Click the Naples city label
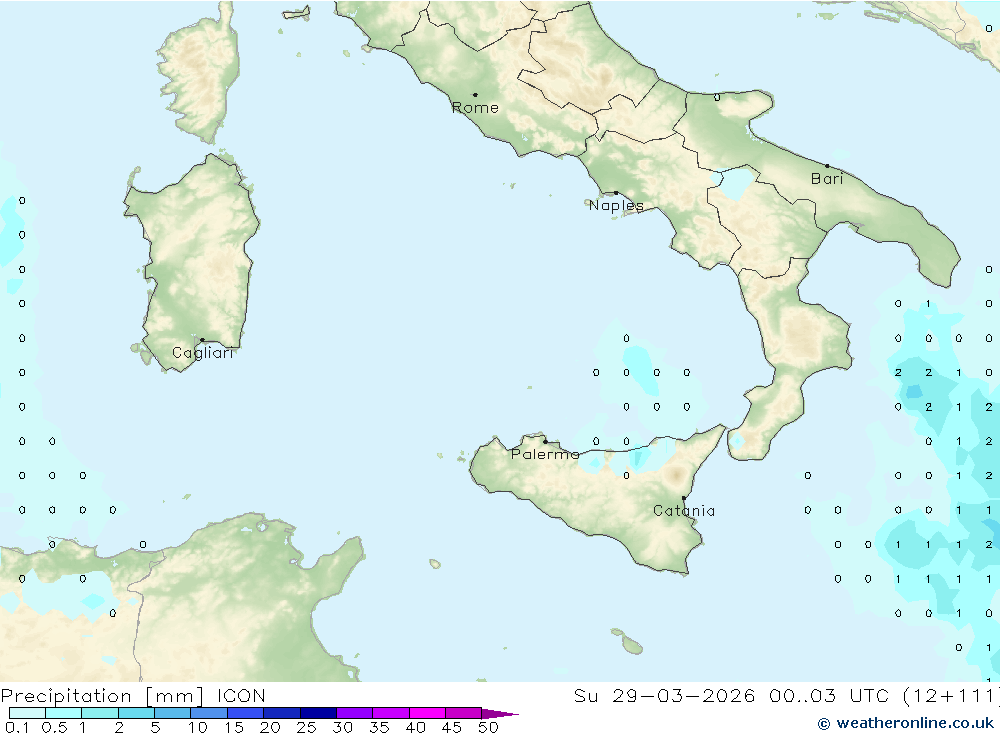 click(x=616, y=205)
